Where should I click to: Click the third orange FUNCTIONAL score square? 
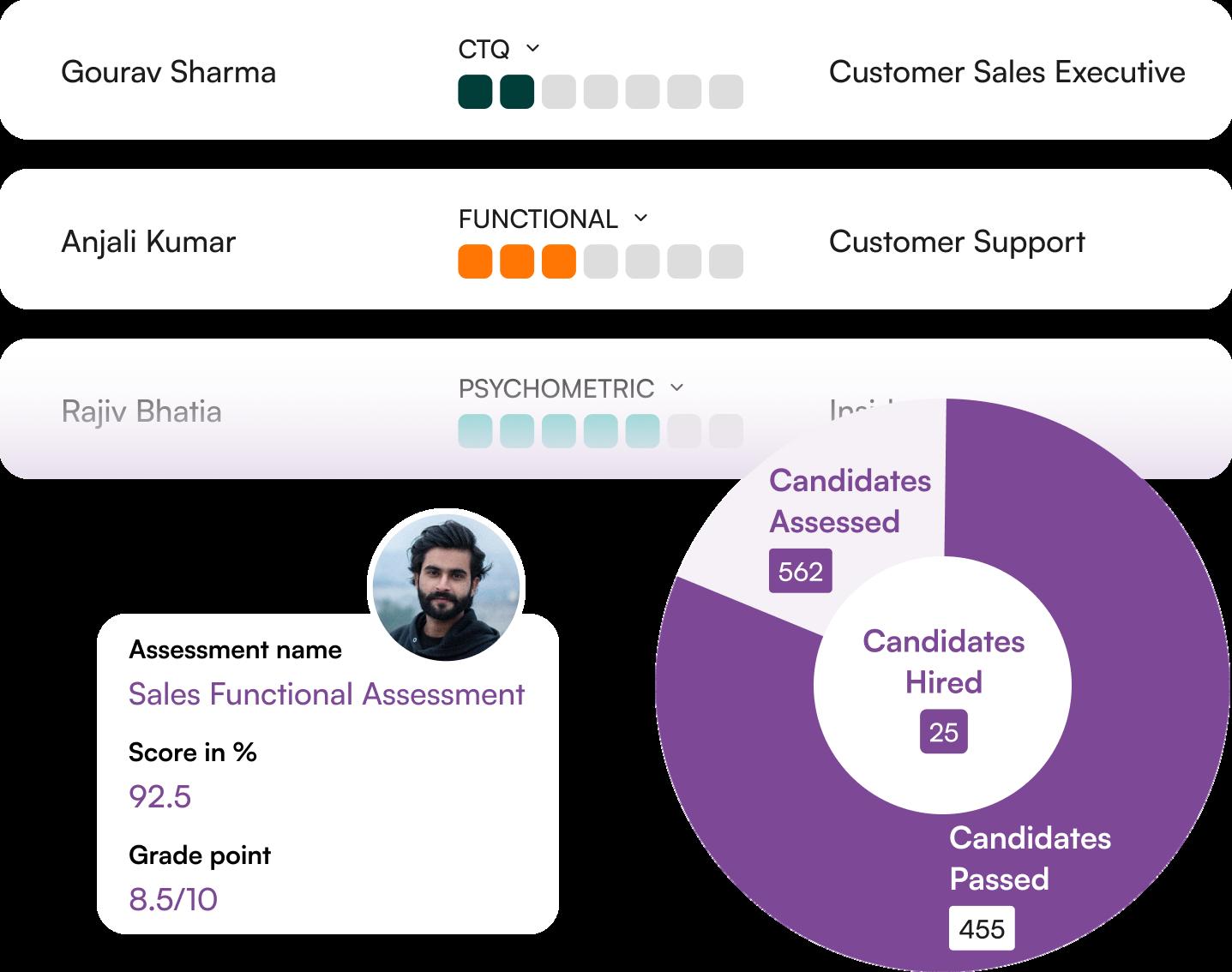tap(558, 262)
